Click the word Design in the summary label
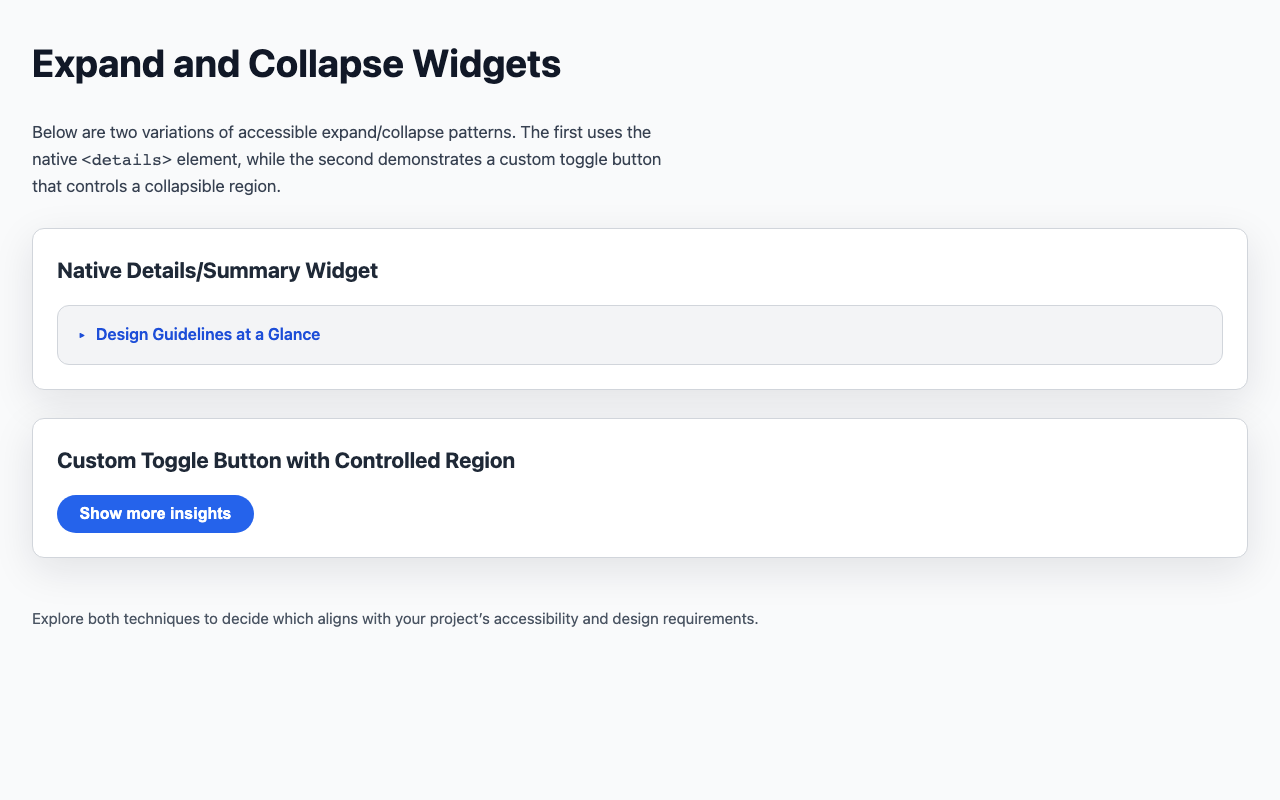This screenshot has height=800, width=1280. [121, 335]
